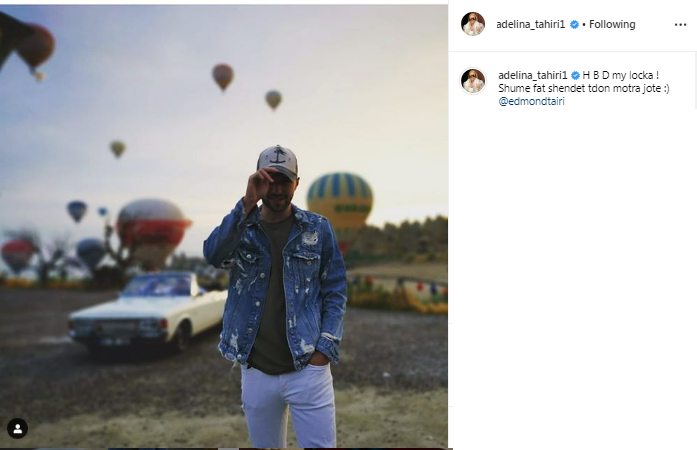Click the verified badge in post header
Image resolution: width=697 pixels, height=450 pixels.
point(574,25)
